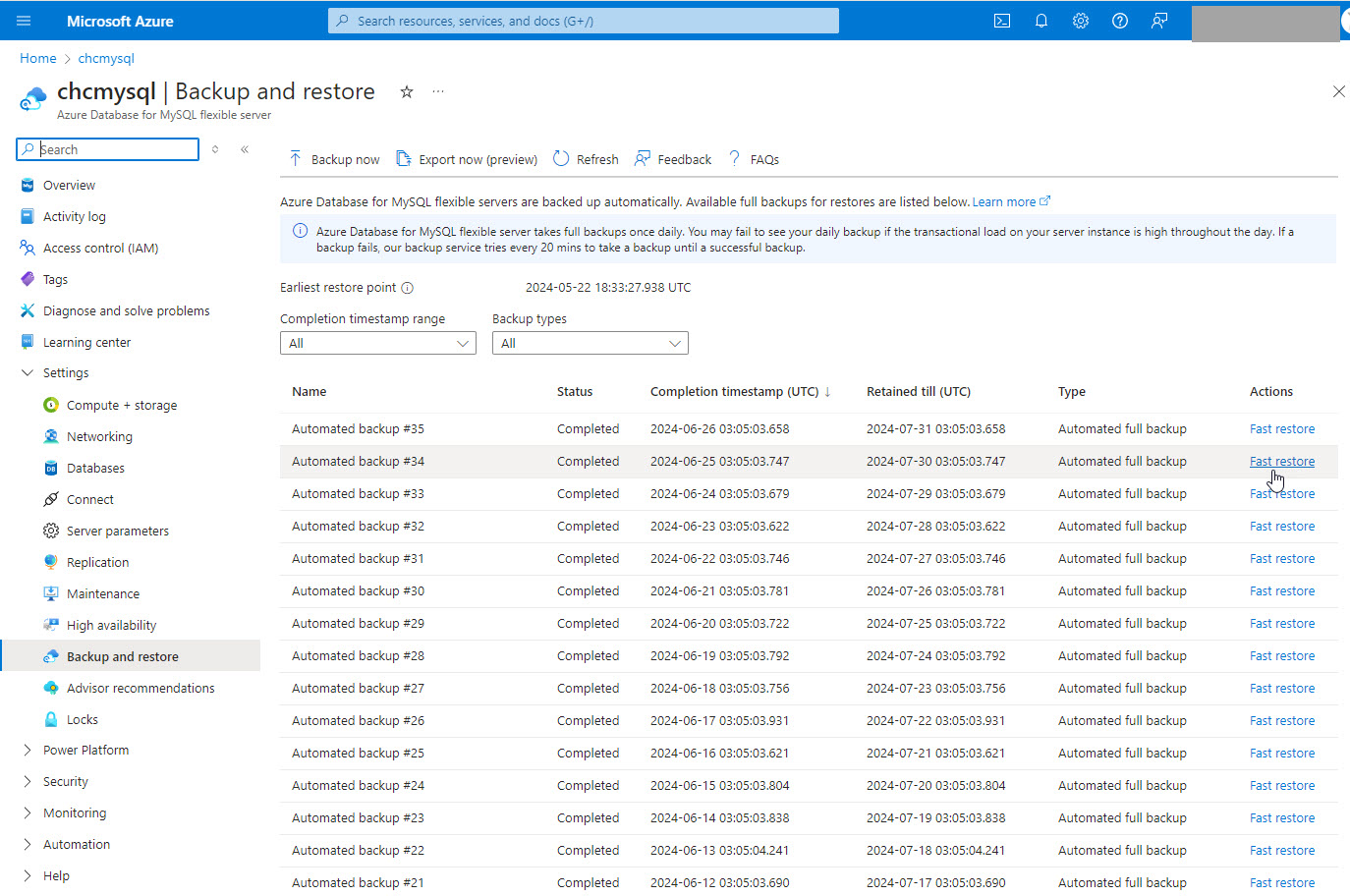The width and height of the screenshot is (1350, 896).
Task: Click the up/down expand toggle beside sidebar search
Action: pyautogui.click(x=215, y=149)
